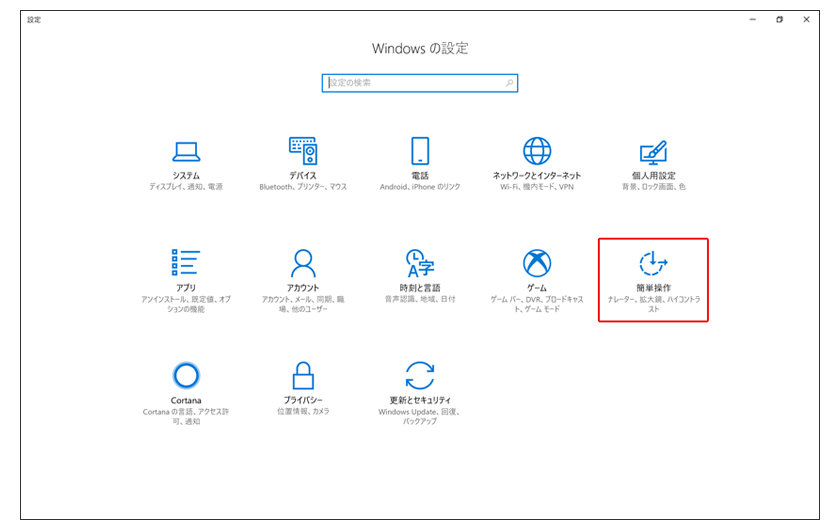Click the magnifier icon in search box

[509, 83]
